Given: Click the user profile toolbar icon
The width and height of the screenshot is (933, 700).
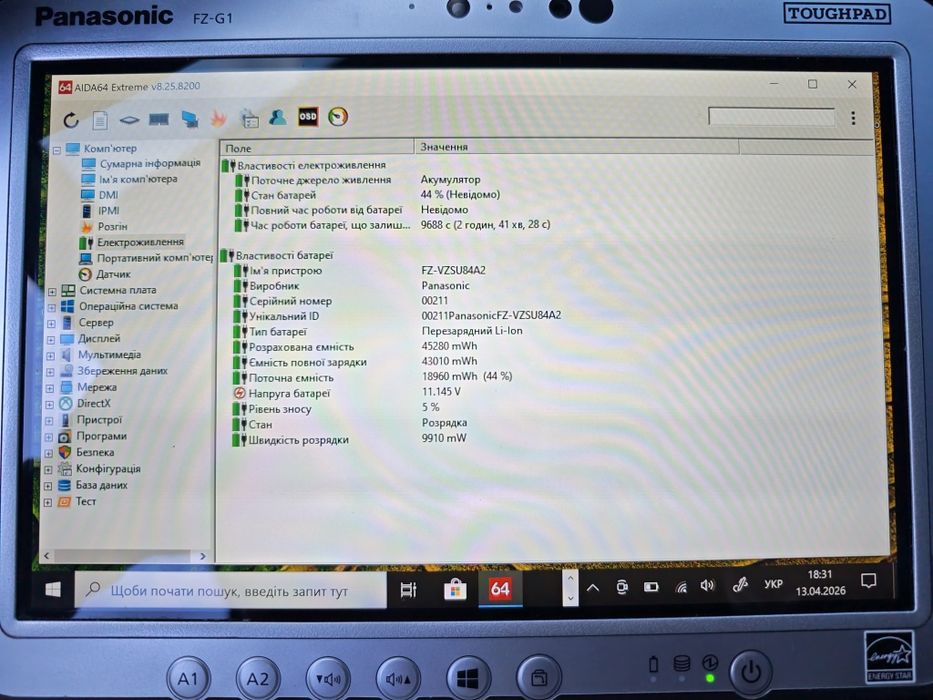Looking at the screenshot, I should tap(277, 117).
